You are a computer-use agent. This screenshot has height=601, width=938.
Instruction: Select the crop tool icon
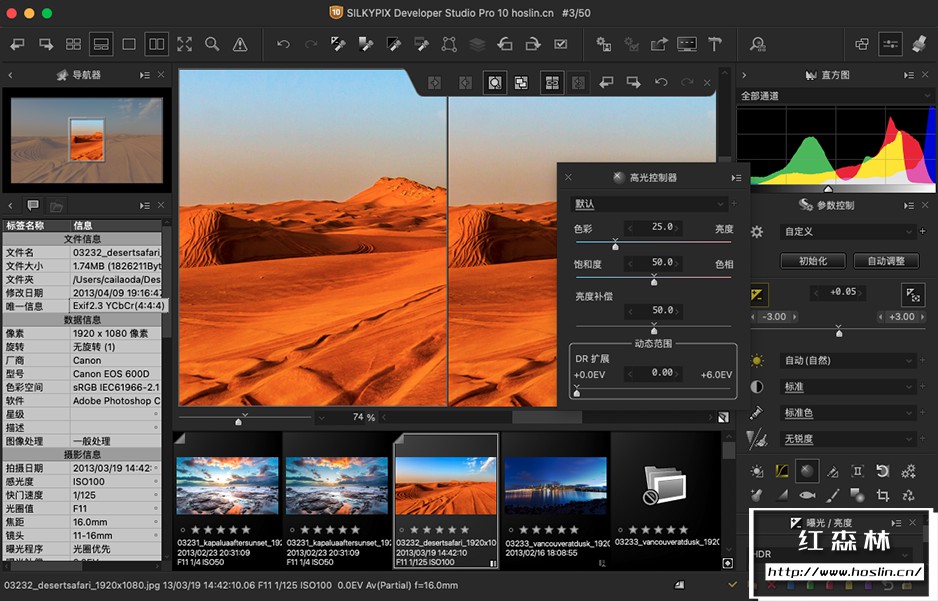(x=882, y=495)
